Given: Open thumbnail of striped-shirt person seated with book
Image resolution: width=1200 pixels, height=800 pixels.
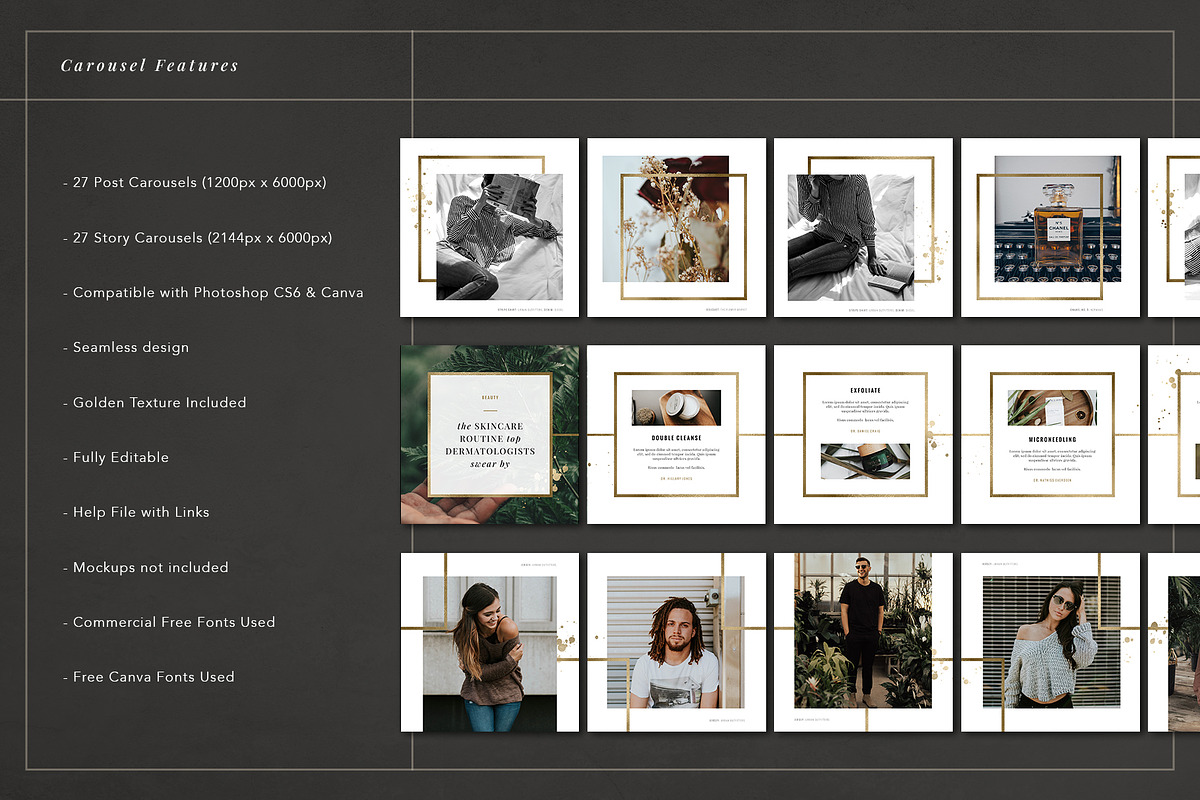Looking at the screenshot, I should [863, 228].
